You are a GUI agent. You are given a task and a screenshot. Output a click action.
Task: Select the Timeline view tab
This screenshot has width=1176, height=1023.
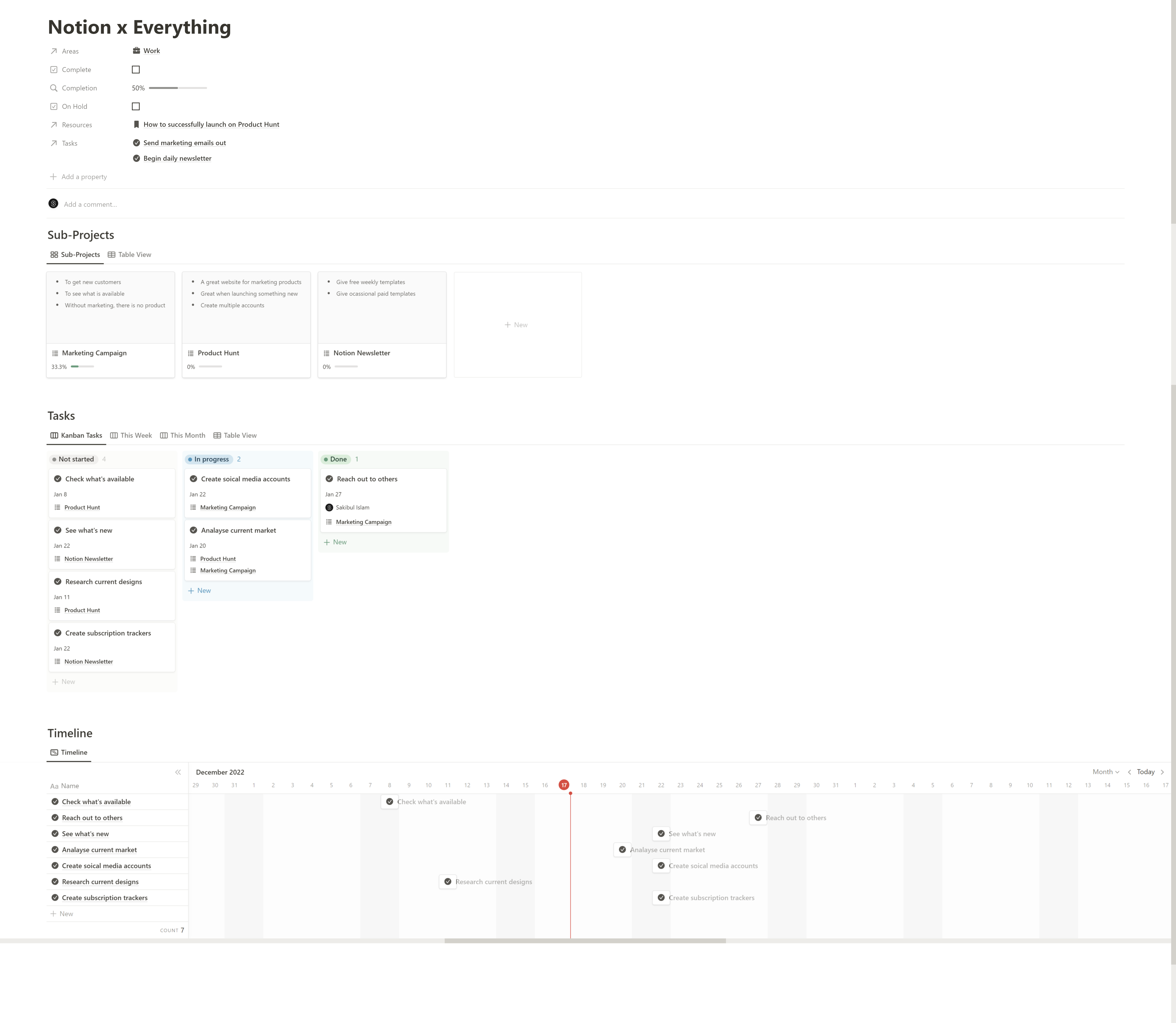[x=69, y=753]
